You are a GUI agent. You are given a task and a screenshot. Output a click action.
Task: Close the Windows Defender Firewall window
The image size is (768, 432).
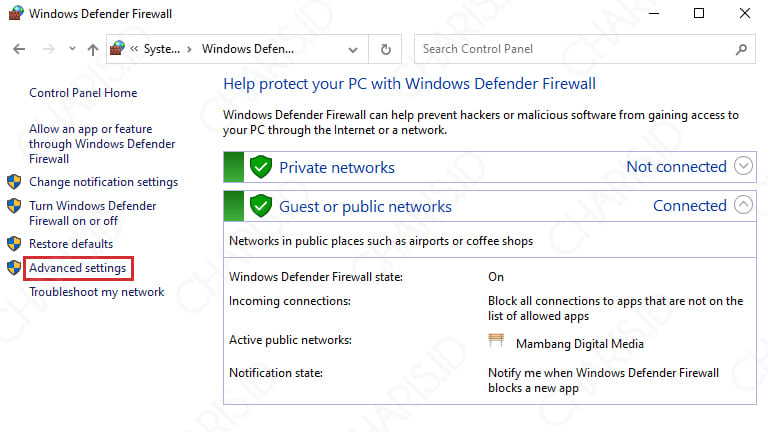(744, 13)
